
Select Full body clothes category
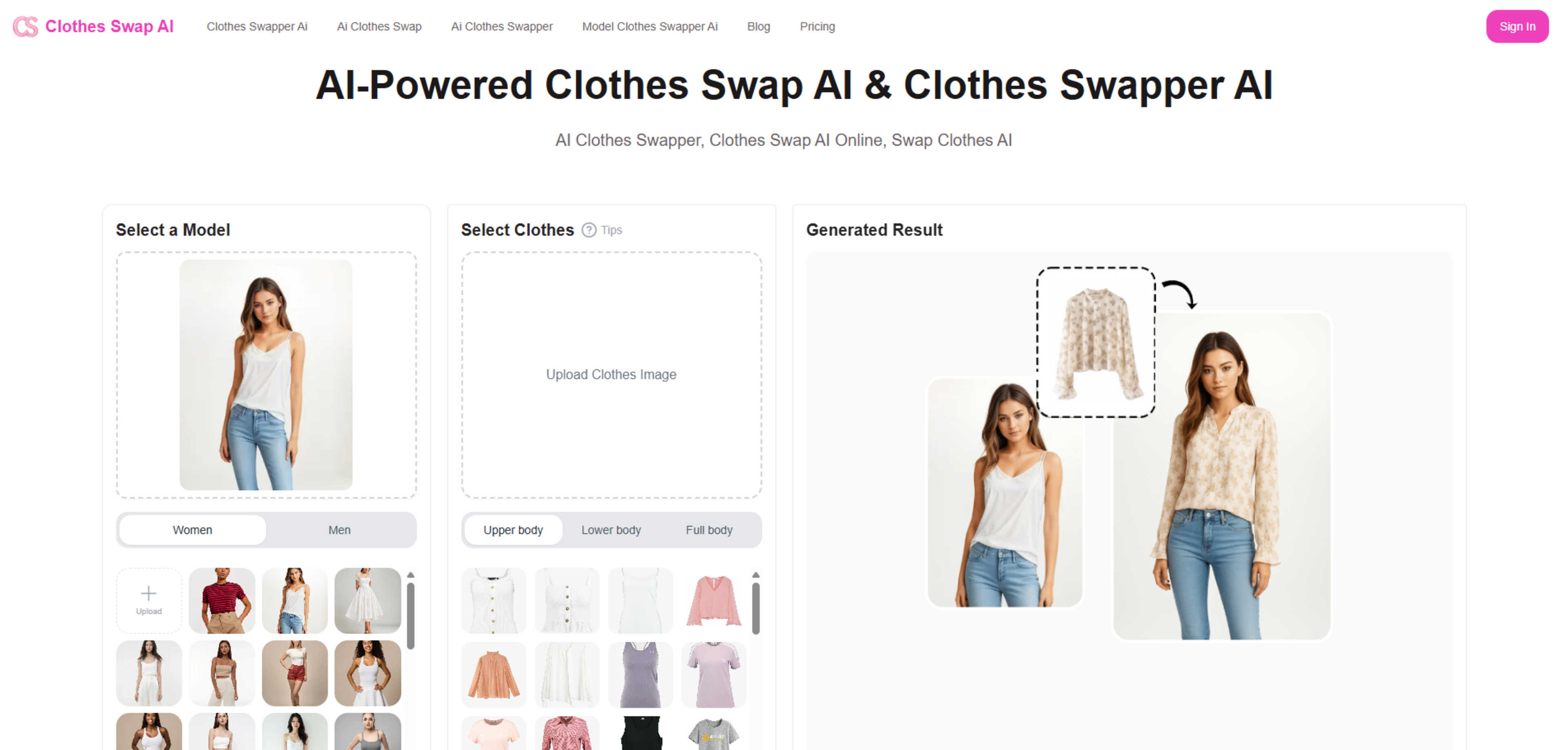tap(709, 530)
